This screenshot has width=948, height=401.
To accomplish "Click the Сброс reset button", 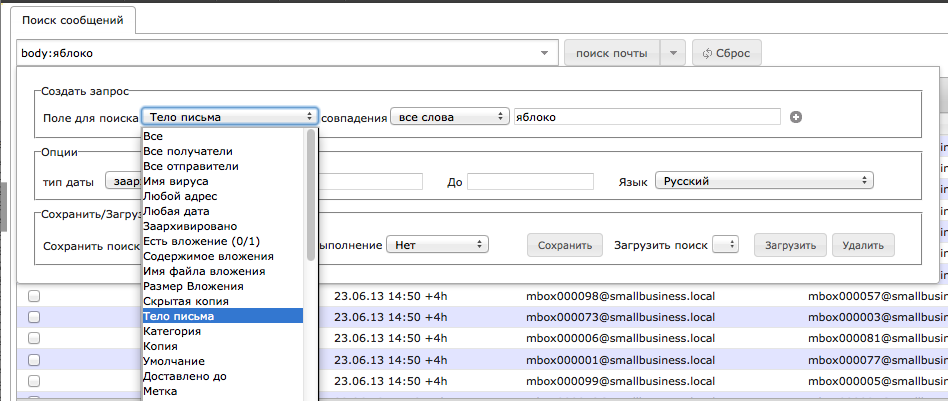I will point(727,53).
